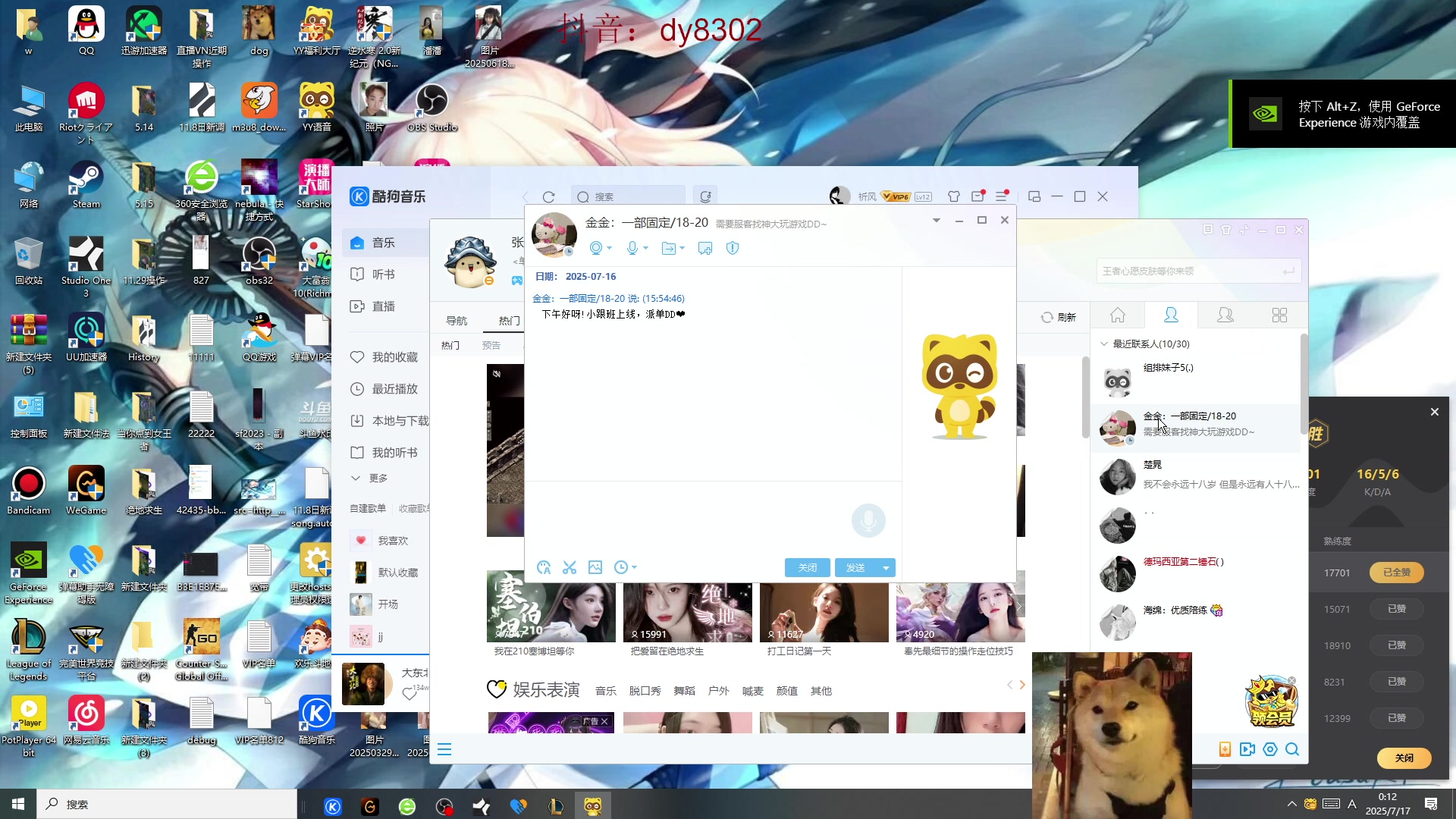The height and width of the screenshot is (819, 1456).
Task: Click the Kugou music search field
Action: (629, 196)
